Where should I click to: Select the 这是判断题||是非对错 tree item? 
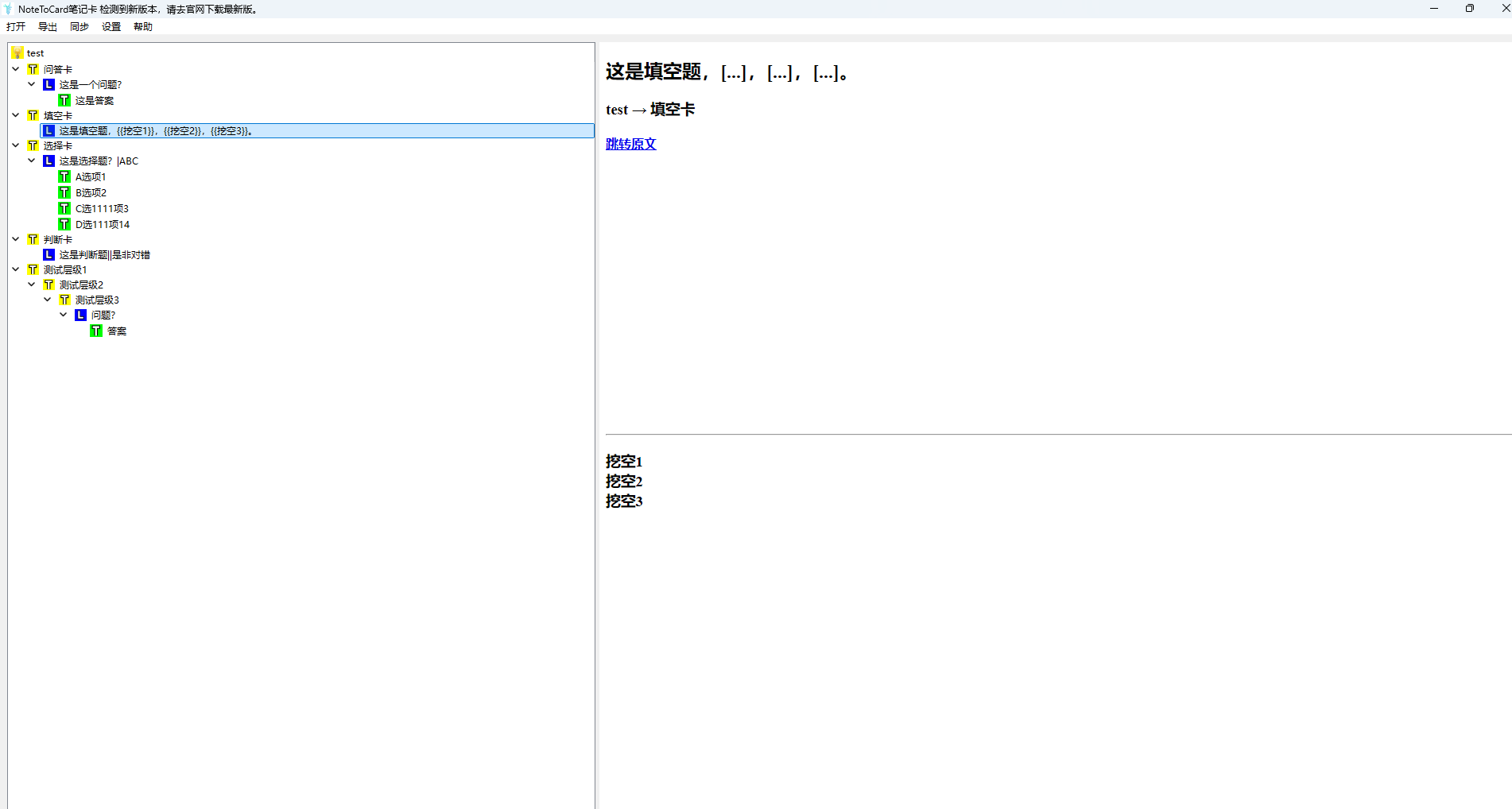105,254
